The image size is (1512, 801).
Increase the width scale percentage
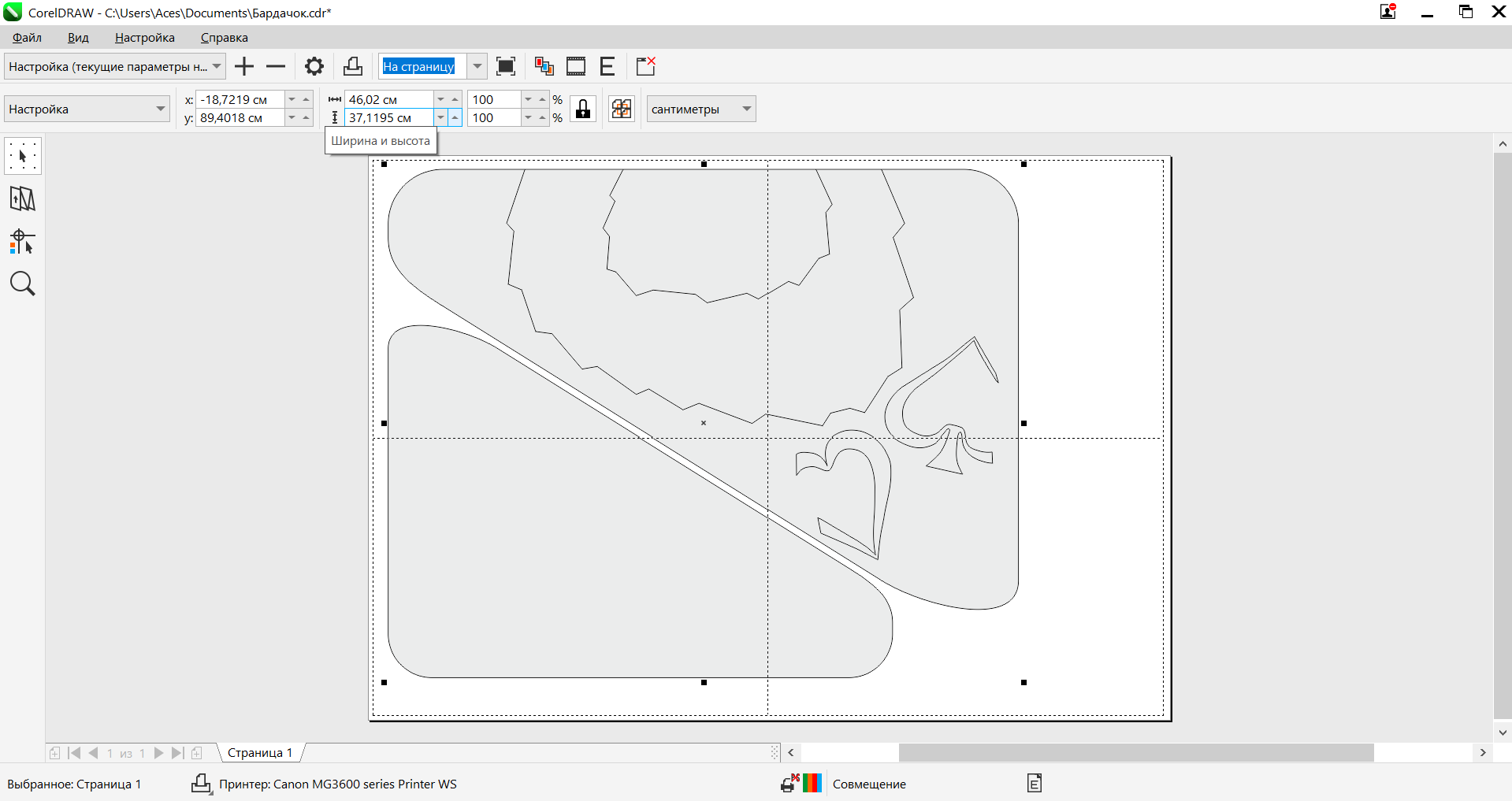pyautogui.click(x=542, y=99)
